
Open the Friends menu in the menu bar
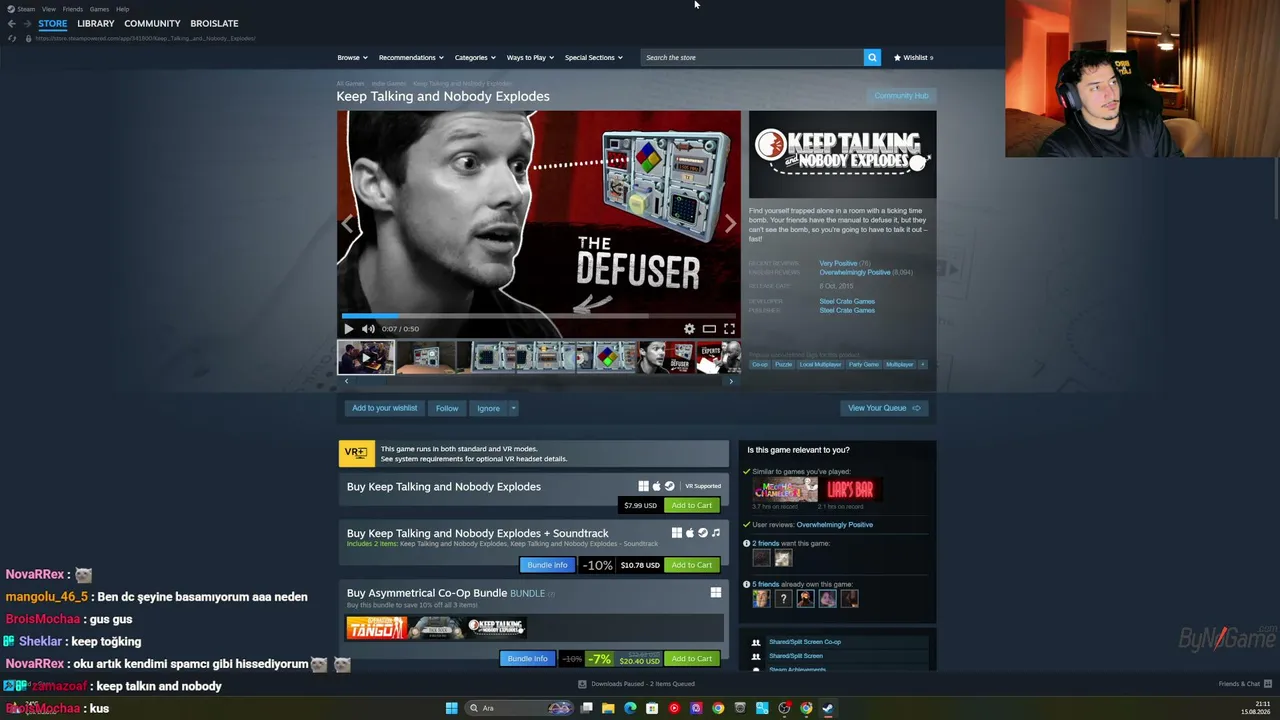[73, 9]
